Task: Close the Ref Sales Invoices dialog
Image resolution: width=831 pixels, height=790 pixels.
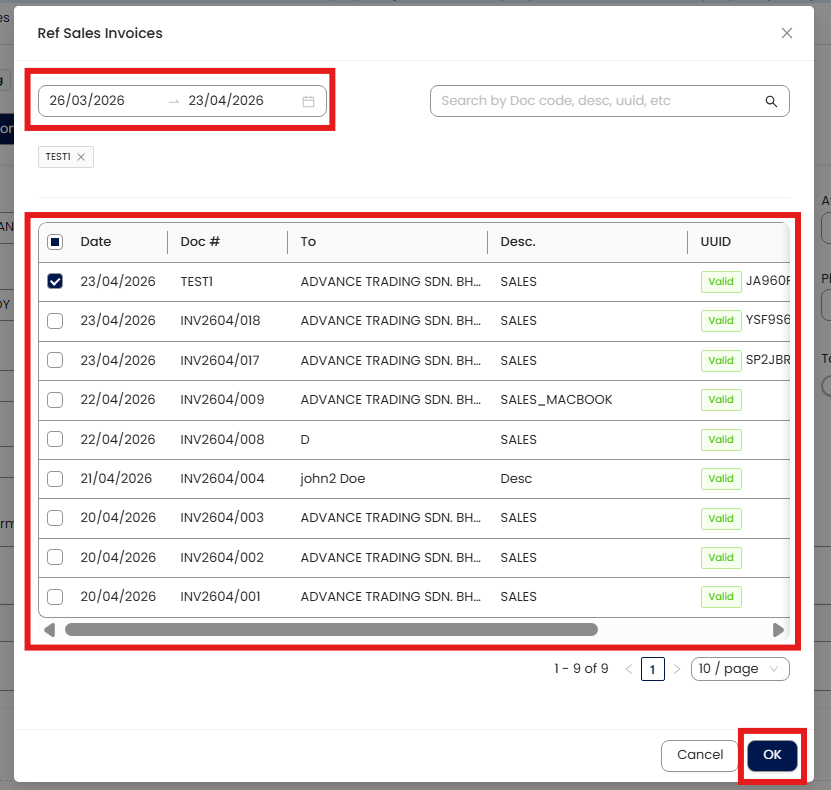Action: (787, 33)
